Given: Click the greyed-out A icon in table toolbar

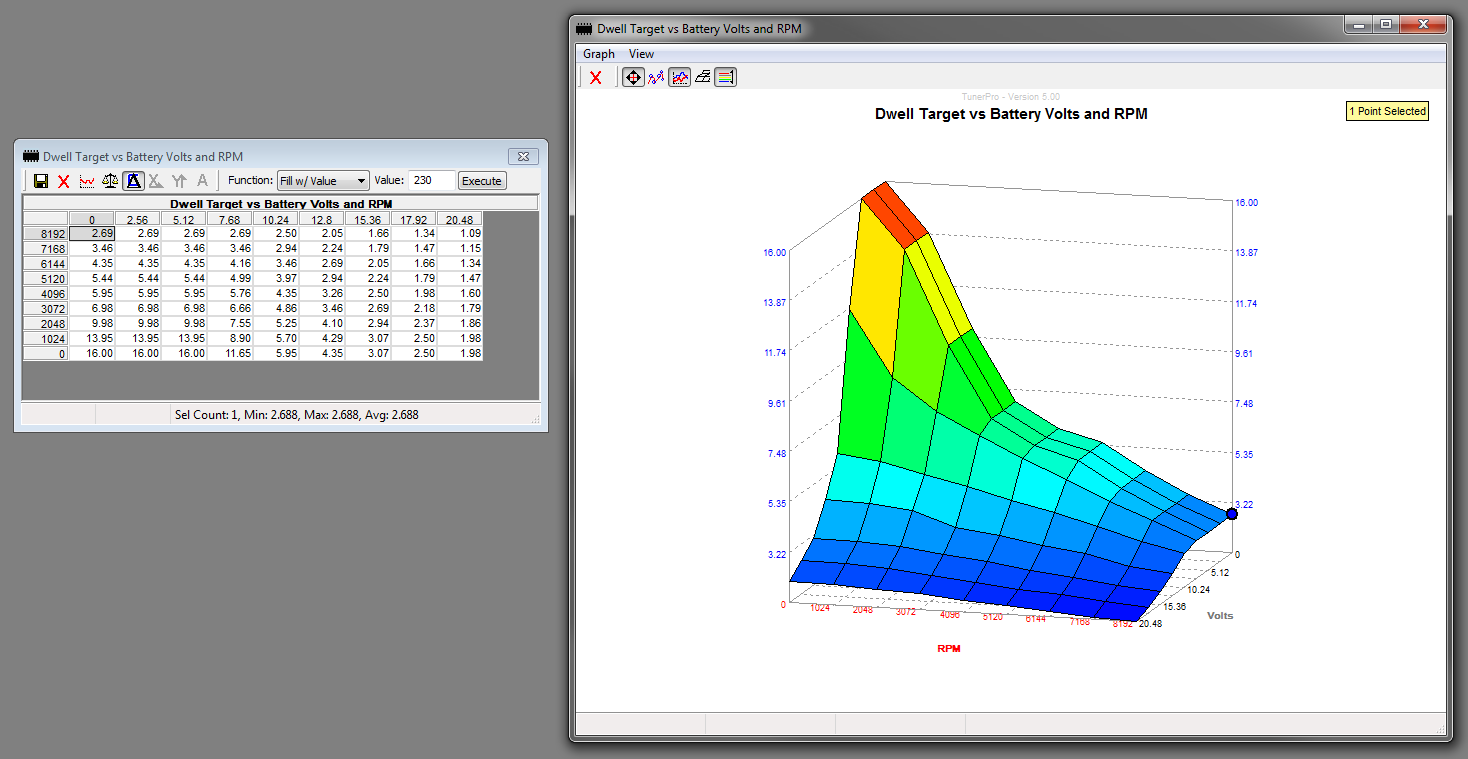Looking at the screenshot, I should 202,181.
